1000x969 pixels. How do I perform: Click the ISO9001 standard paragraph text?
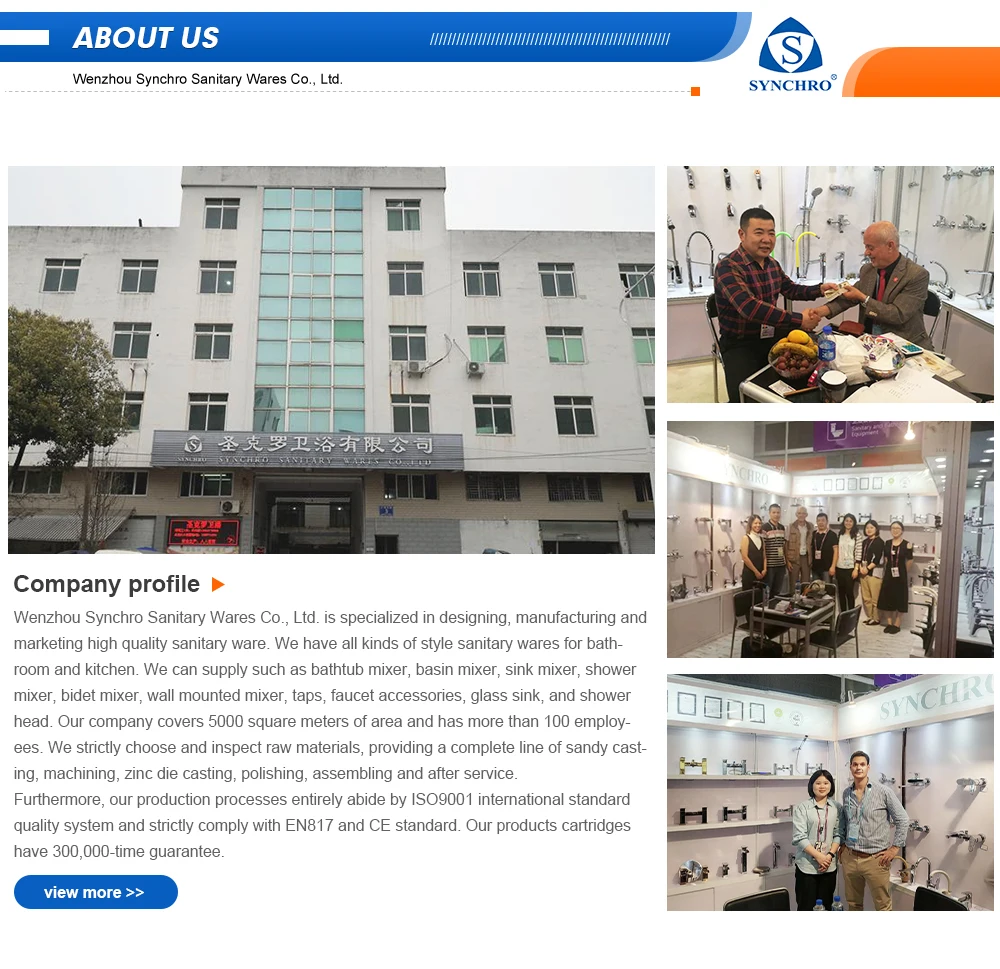[x=322, y=825]
